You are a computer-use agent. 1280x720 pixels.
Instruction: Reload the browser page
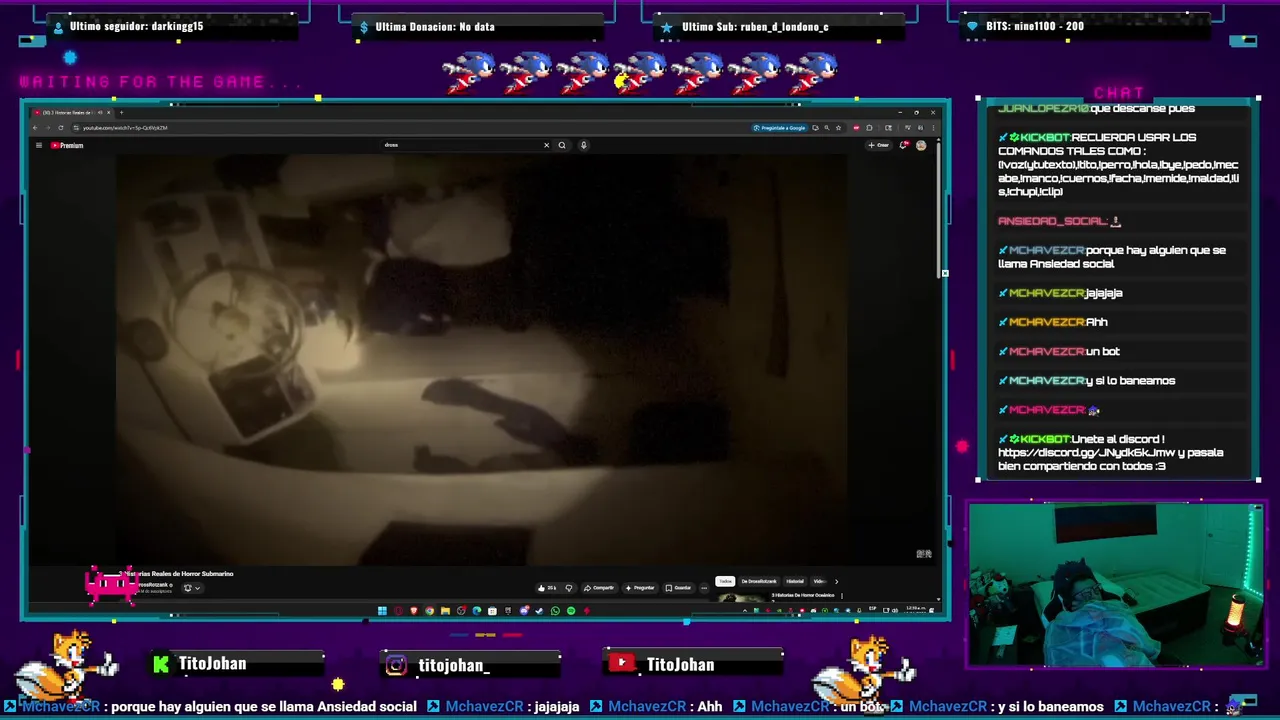[61, 128]
